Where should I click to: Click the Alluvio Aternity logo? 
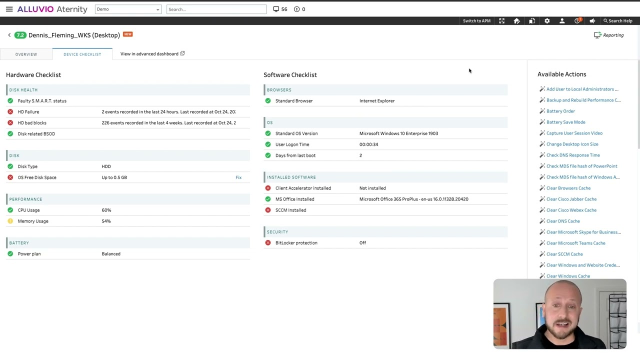pos(52,9)
